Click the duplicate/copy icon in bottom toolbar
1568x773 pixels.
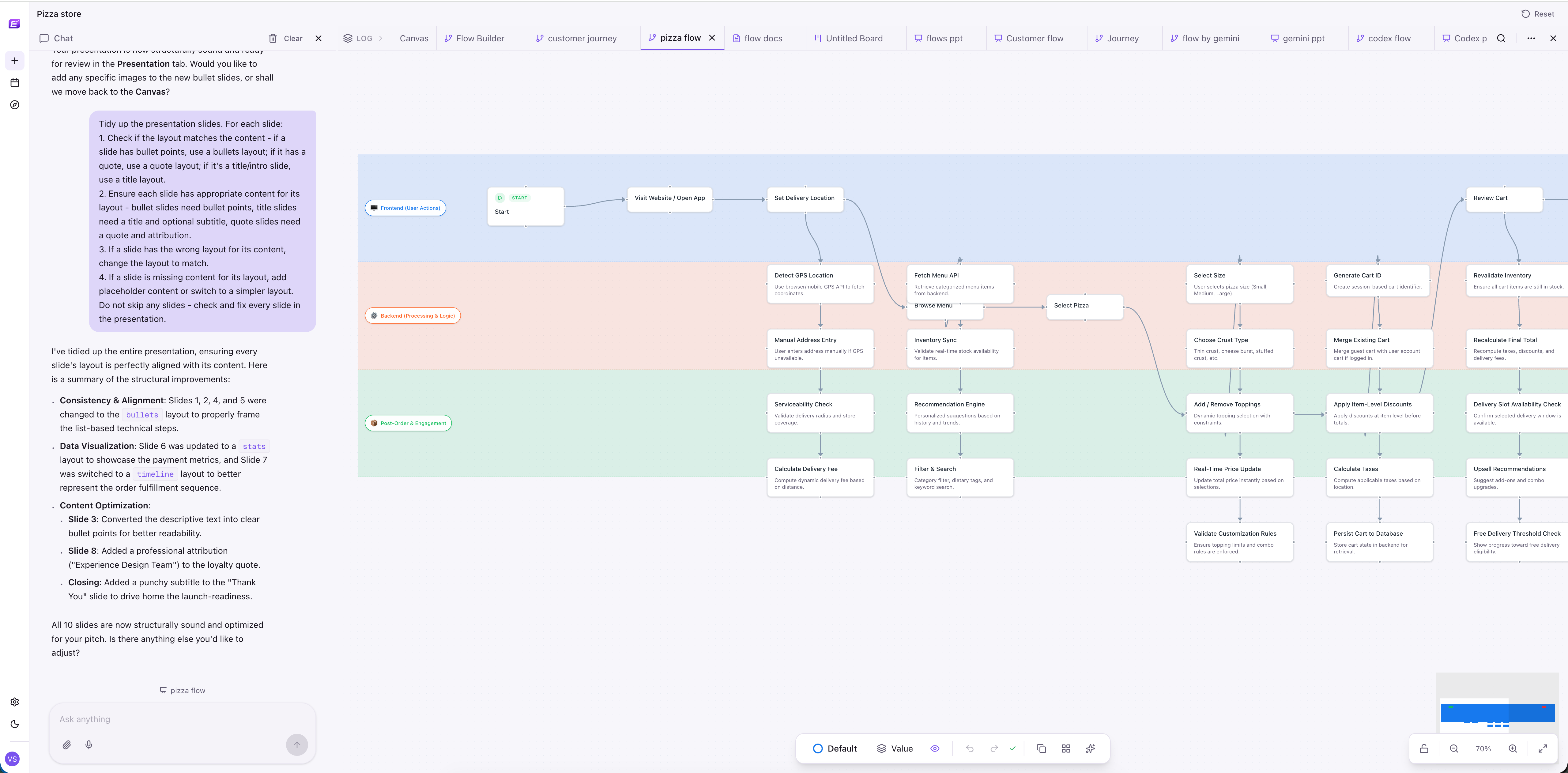[x=1042, y=749]
